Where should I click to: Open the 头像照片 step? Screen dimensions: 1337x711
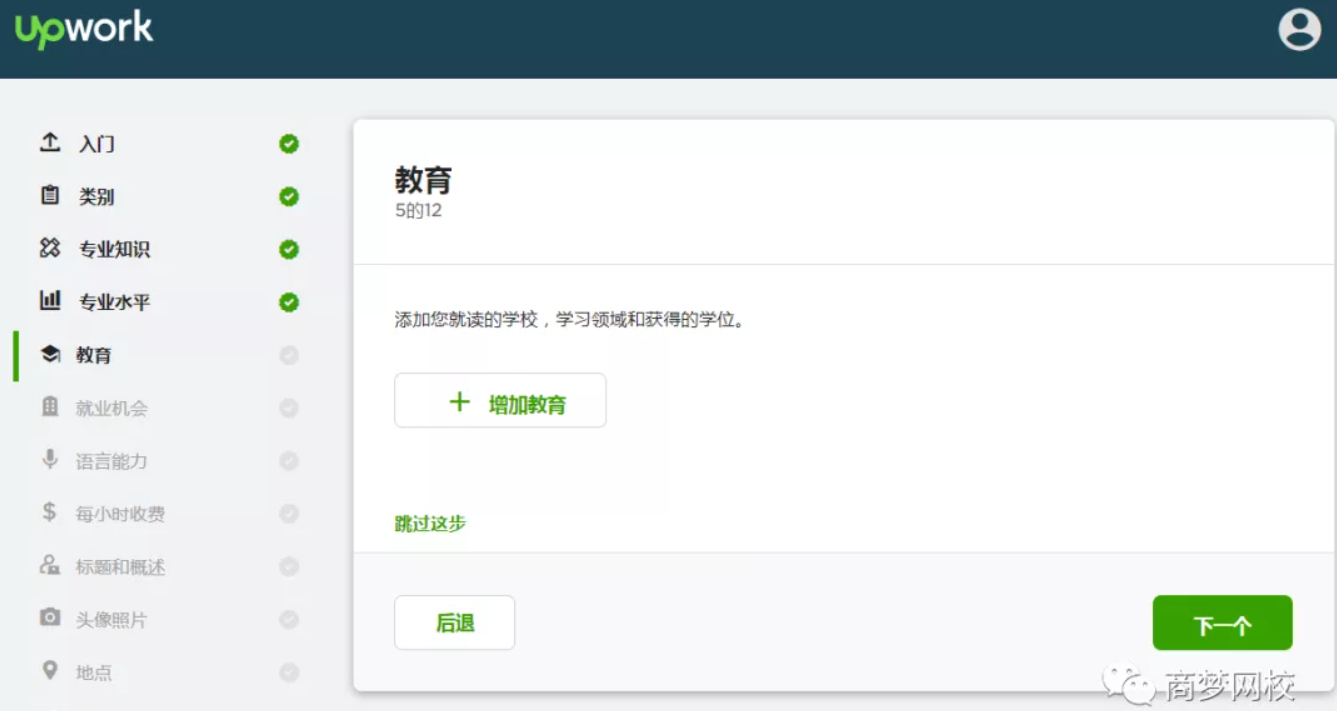112,620
